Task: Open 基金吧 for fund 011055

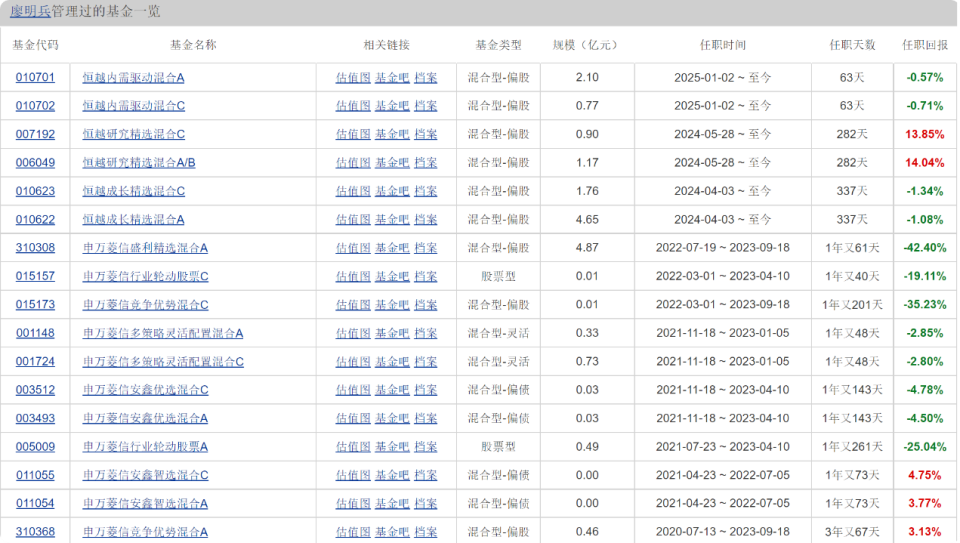Action: coord(392,475)
